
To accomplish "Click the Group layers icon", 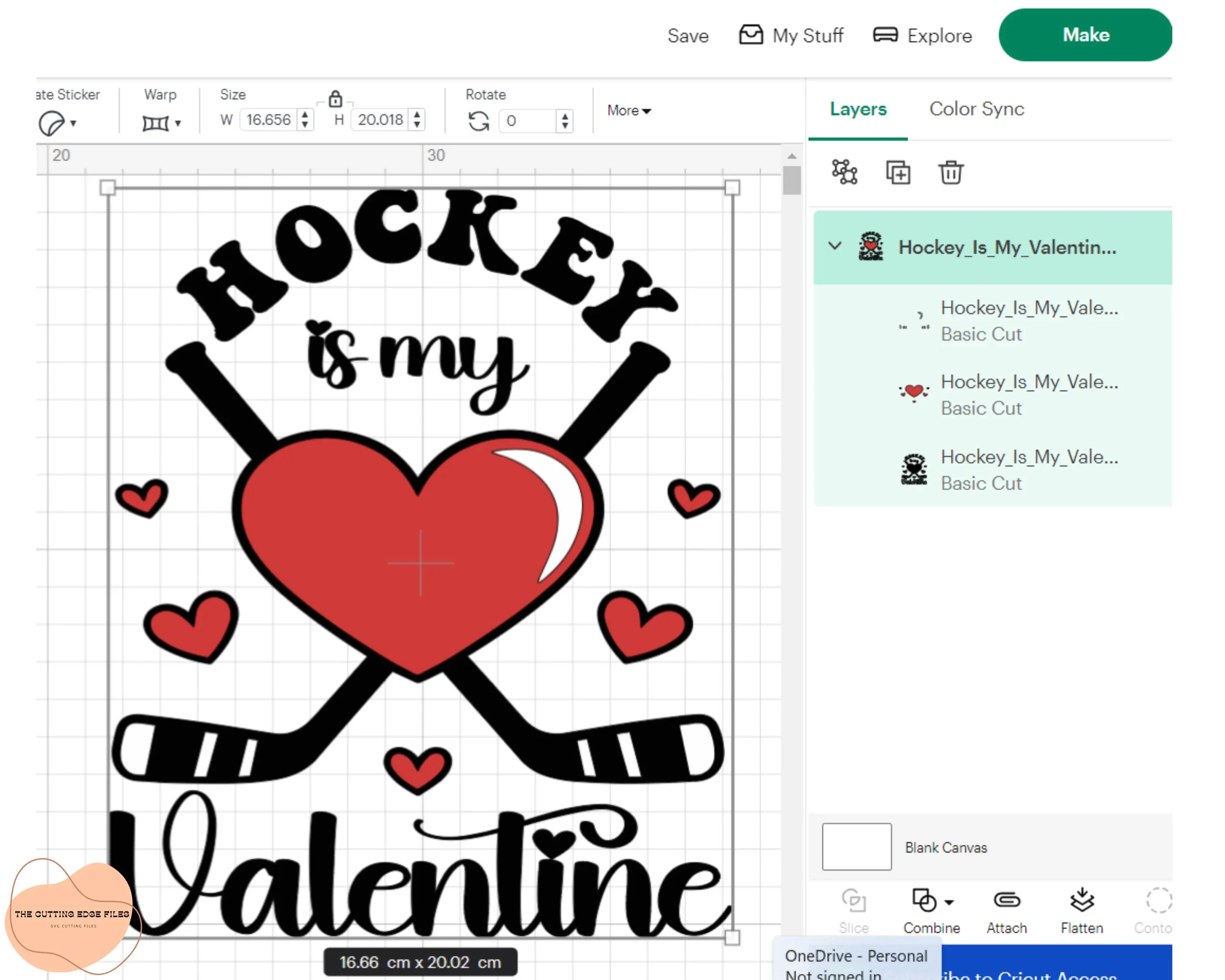I will point(844,171).
